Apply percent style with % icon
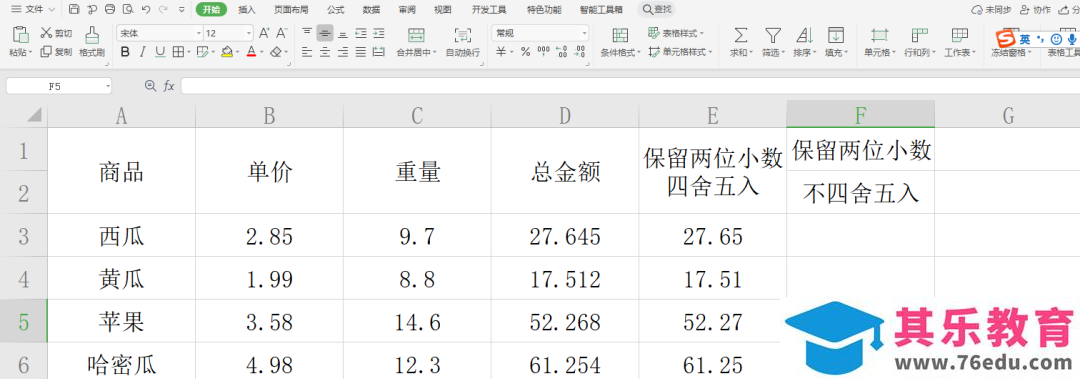 [526, 52]
